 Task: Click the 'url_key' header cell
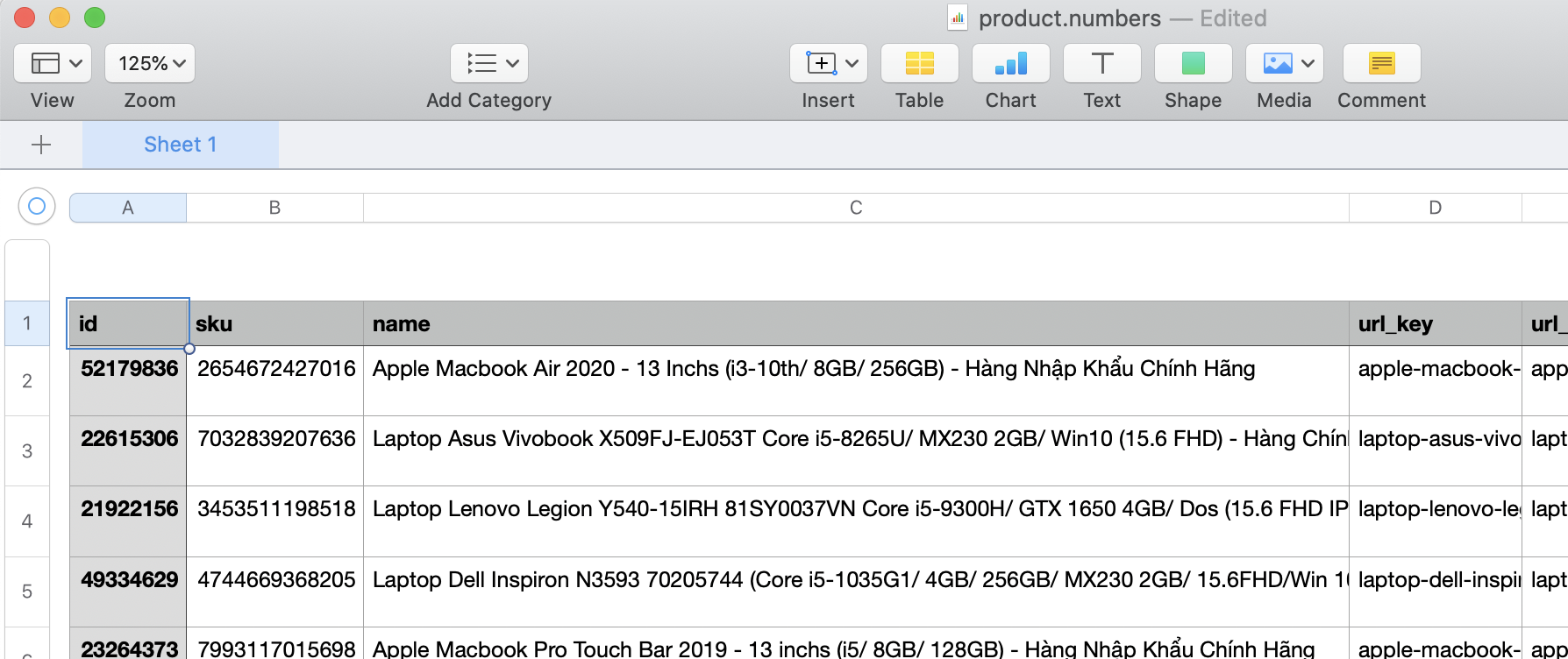pos(1436,323)
